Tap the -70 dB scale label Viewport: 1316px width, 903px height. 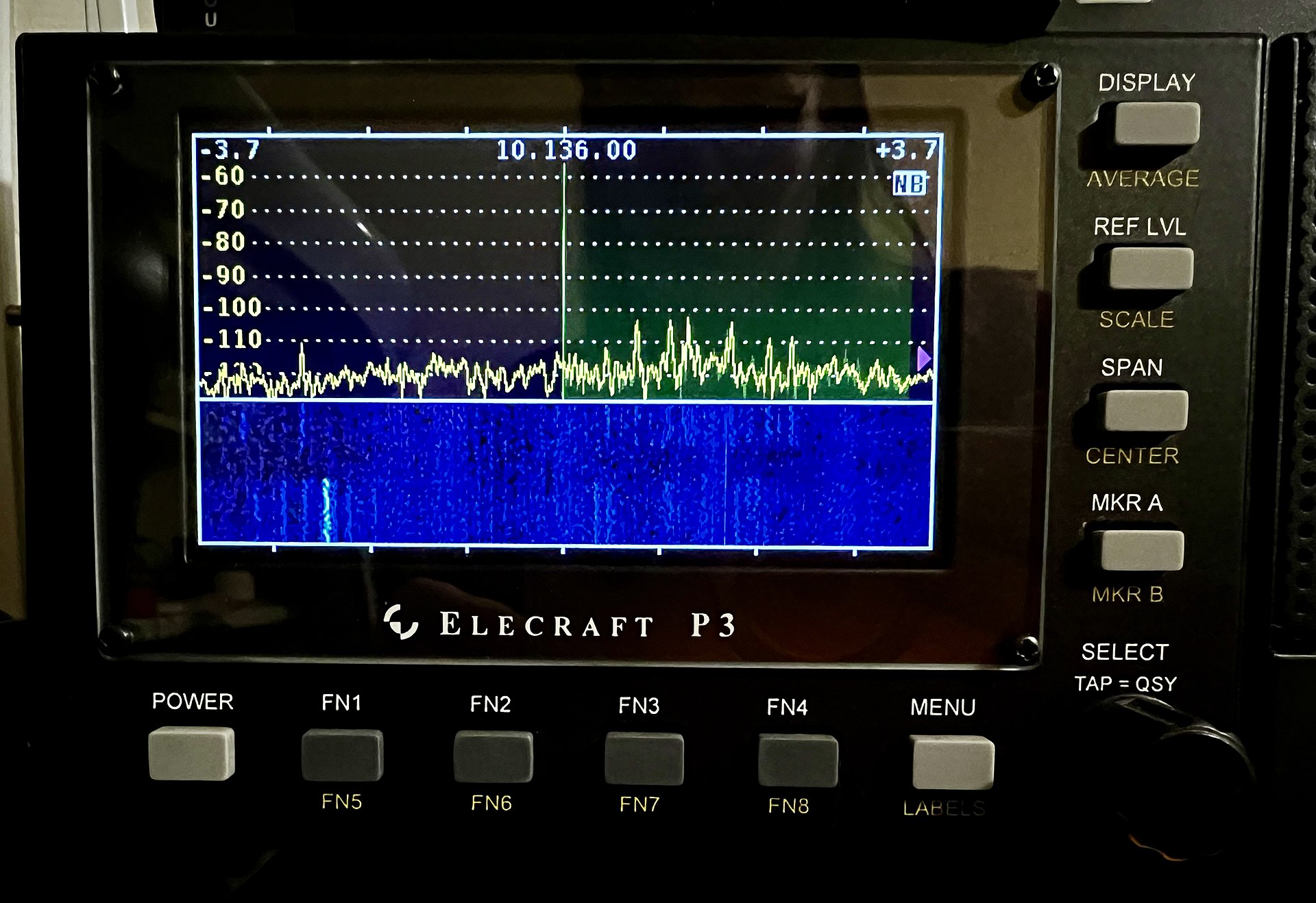pos(223,209)
